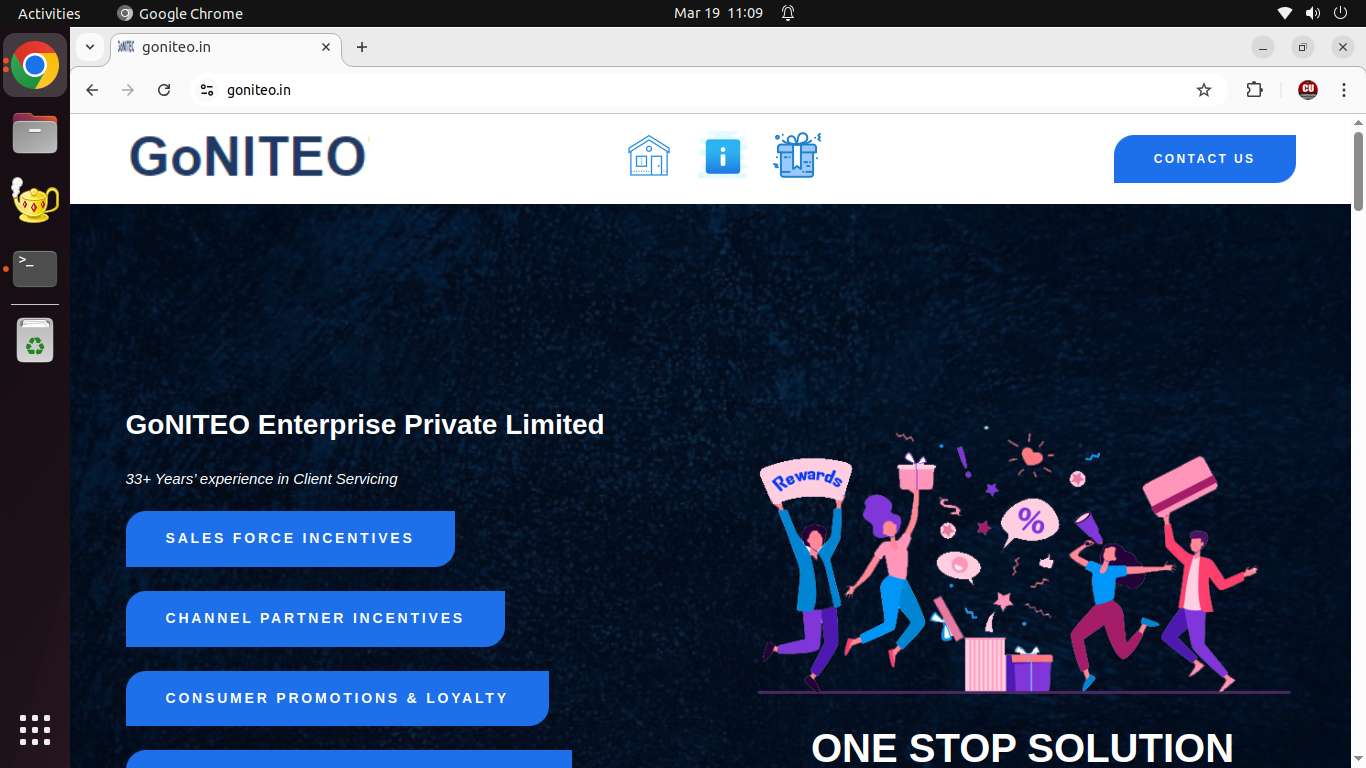
Task: Open the house-shaped Home icon
Action: 648,156
